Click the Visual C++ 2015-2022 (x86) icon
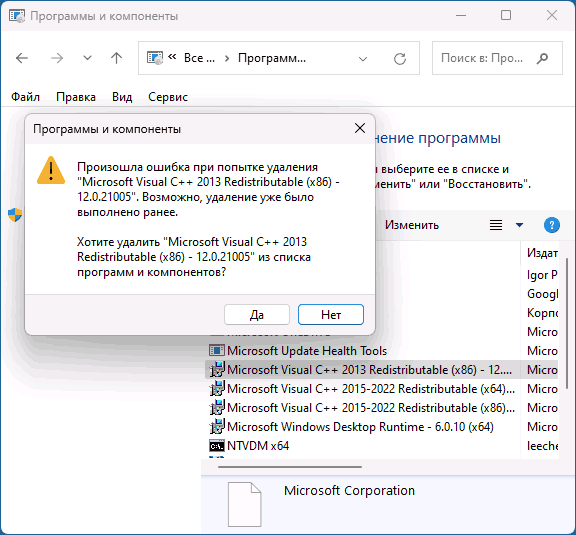576x535 pixels. pos(217,407)
